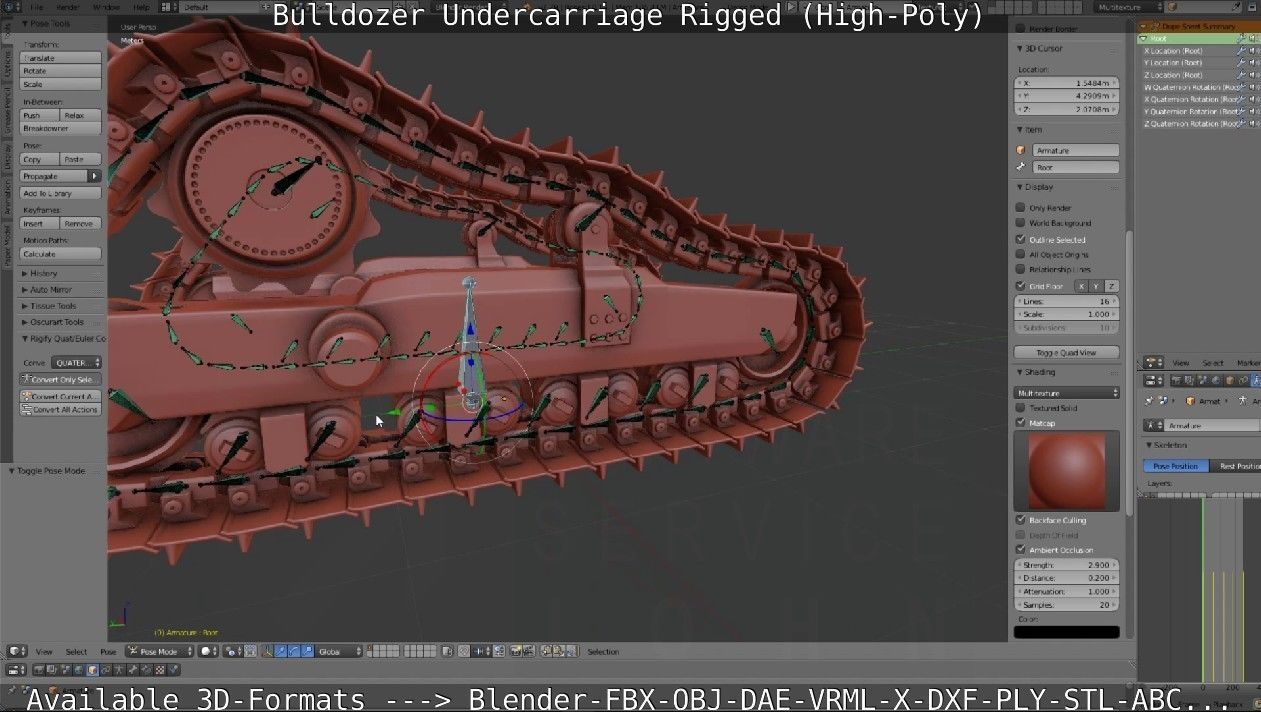Viewport: 1261px width, 712px height.
Task: Click the Ambient Occlusion Strength slider
Action: (x=1067, y=565)
